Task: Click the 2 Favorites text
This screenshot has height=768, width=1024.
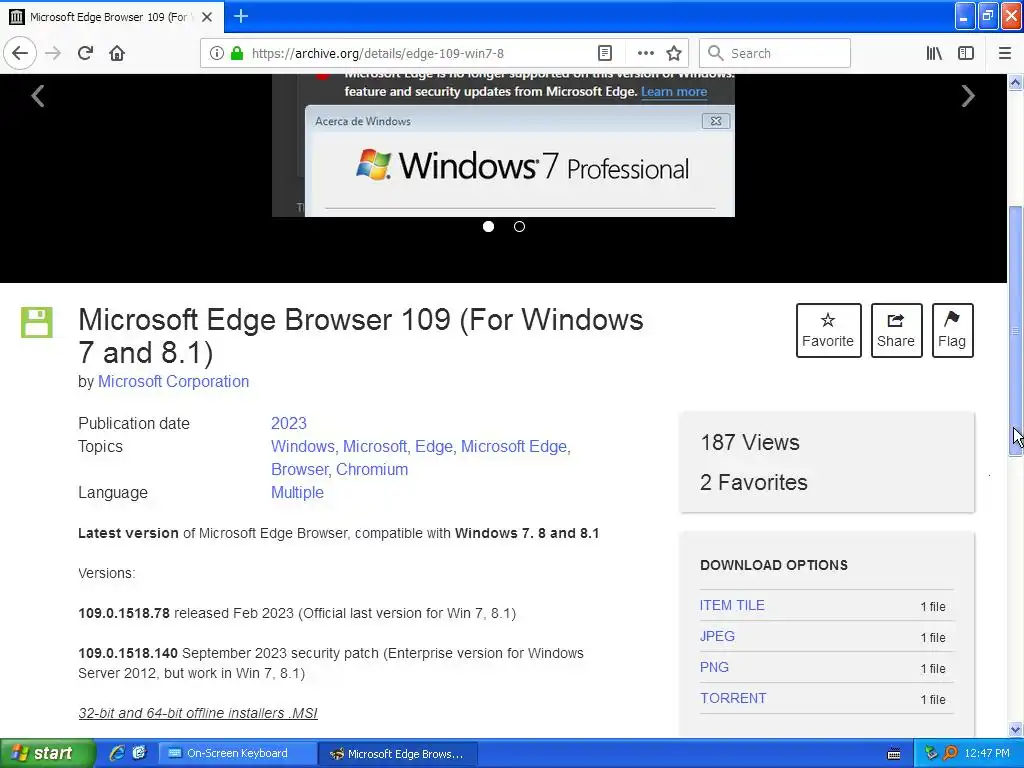Action: (754, 483)
